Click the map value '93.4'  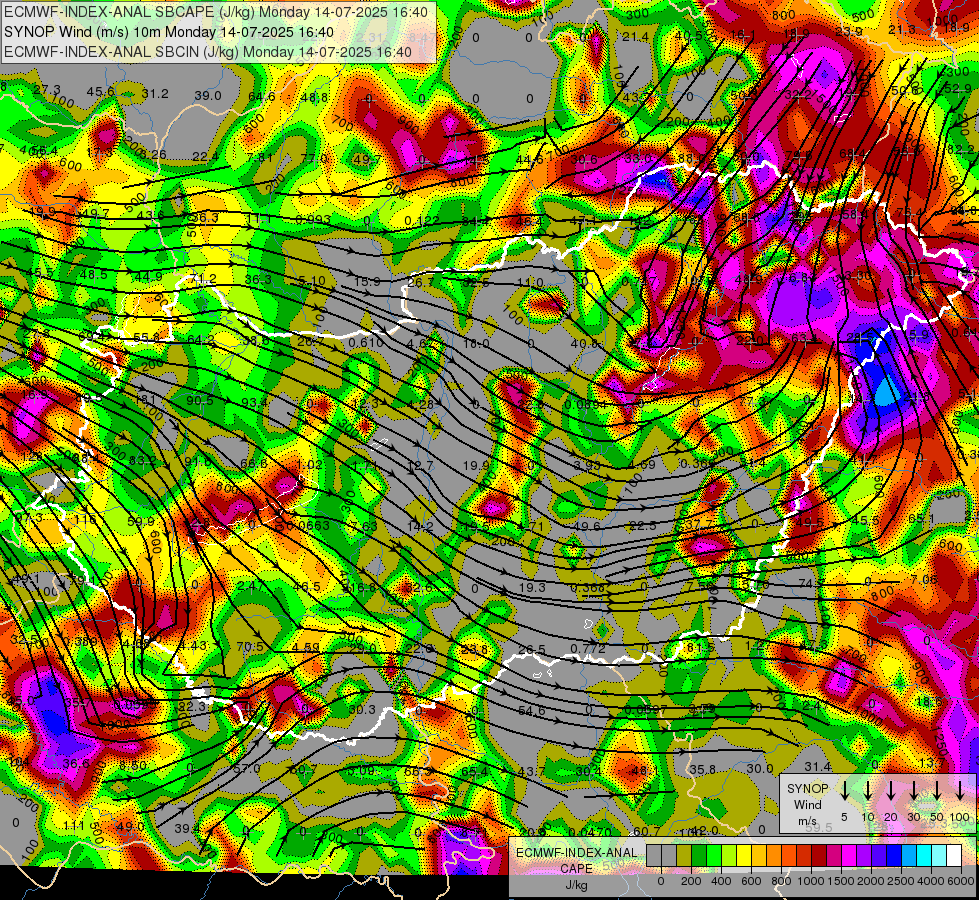click(254, 402)
